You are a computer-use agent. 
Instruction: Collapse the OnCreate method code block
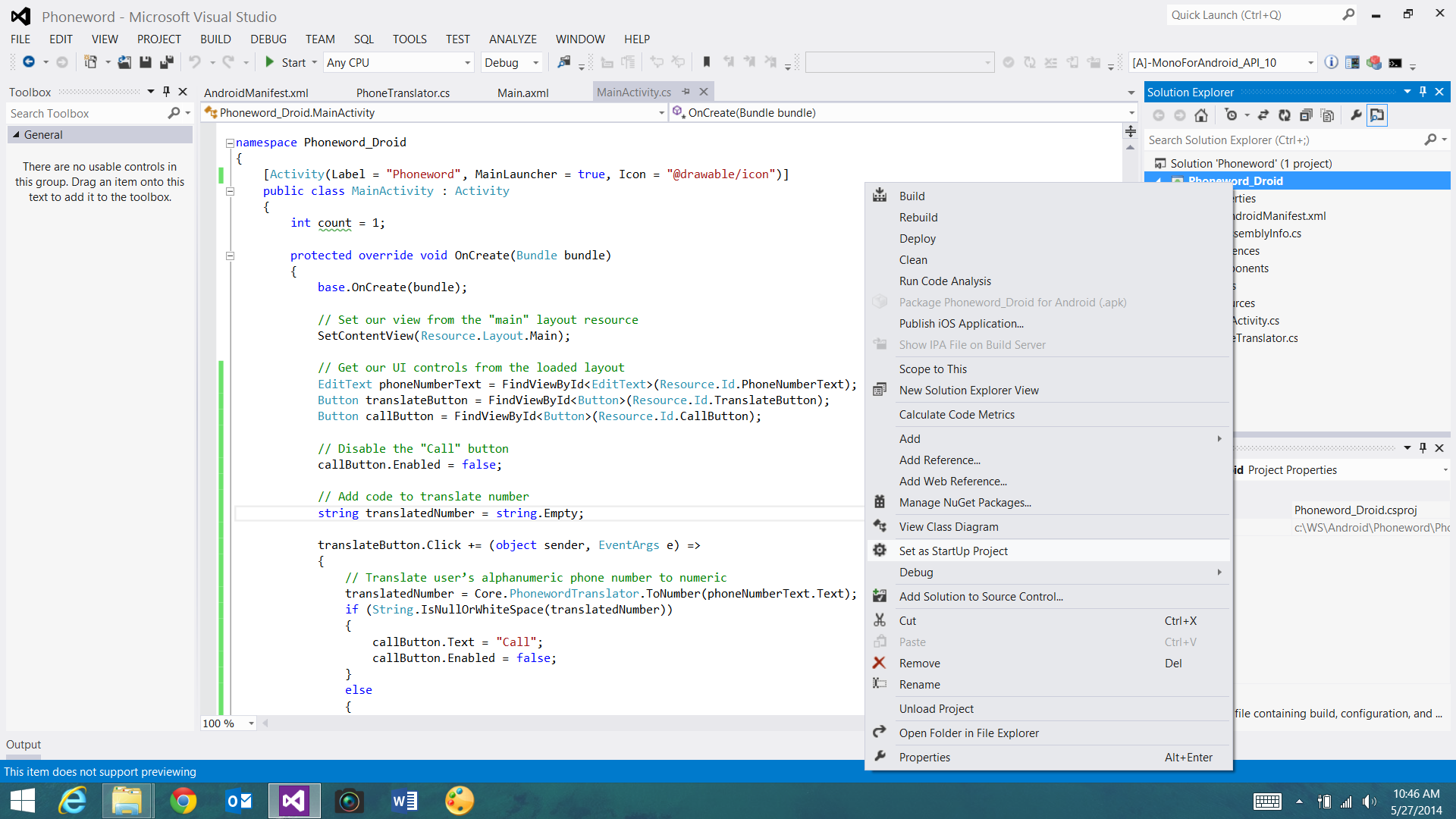coord(230,256)
